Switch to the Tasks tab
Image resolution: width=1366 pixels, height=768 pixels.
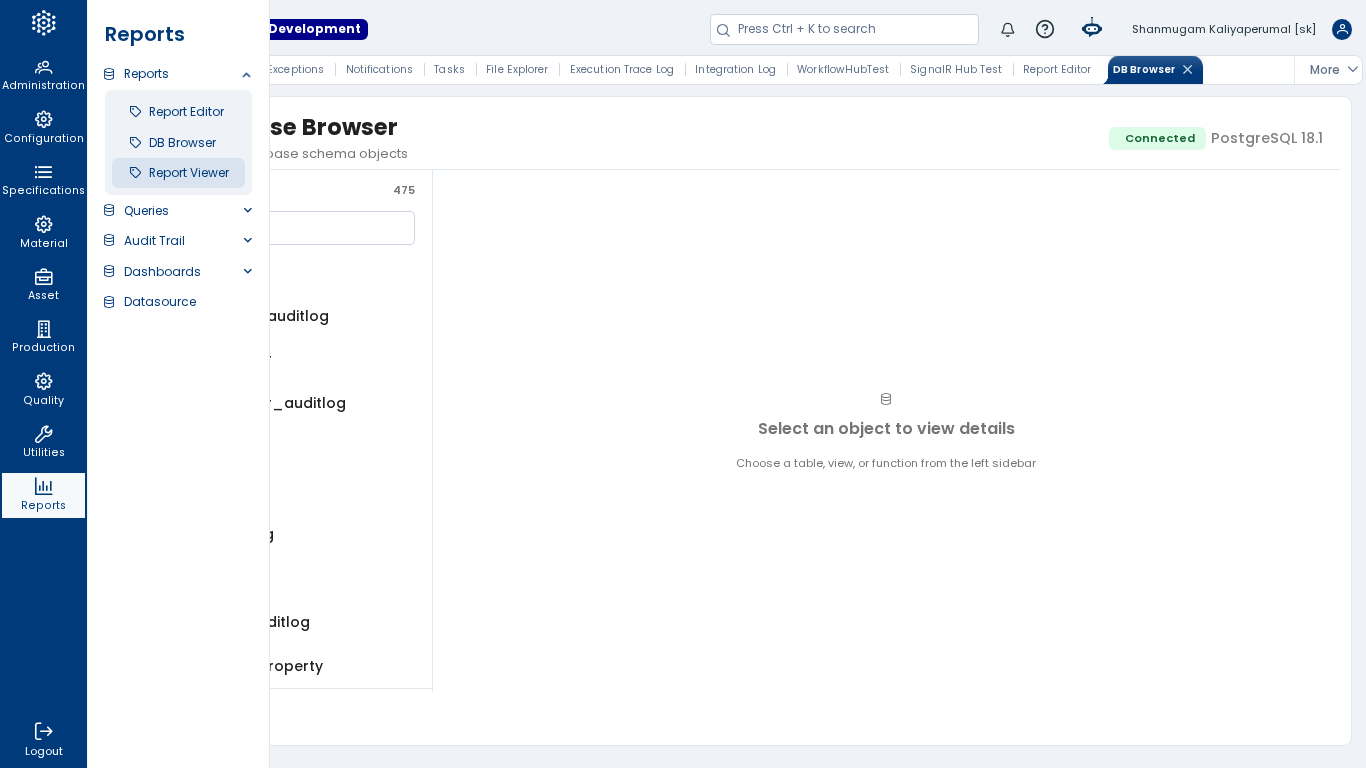click(449, 70)
